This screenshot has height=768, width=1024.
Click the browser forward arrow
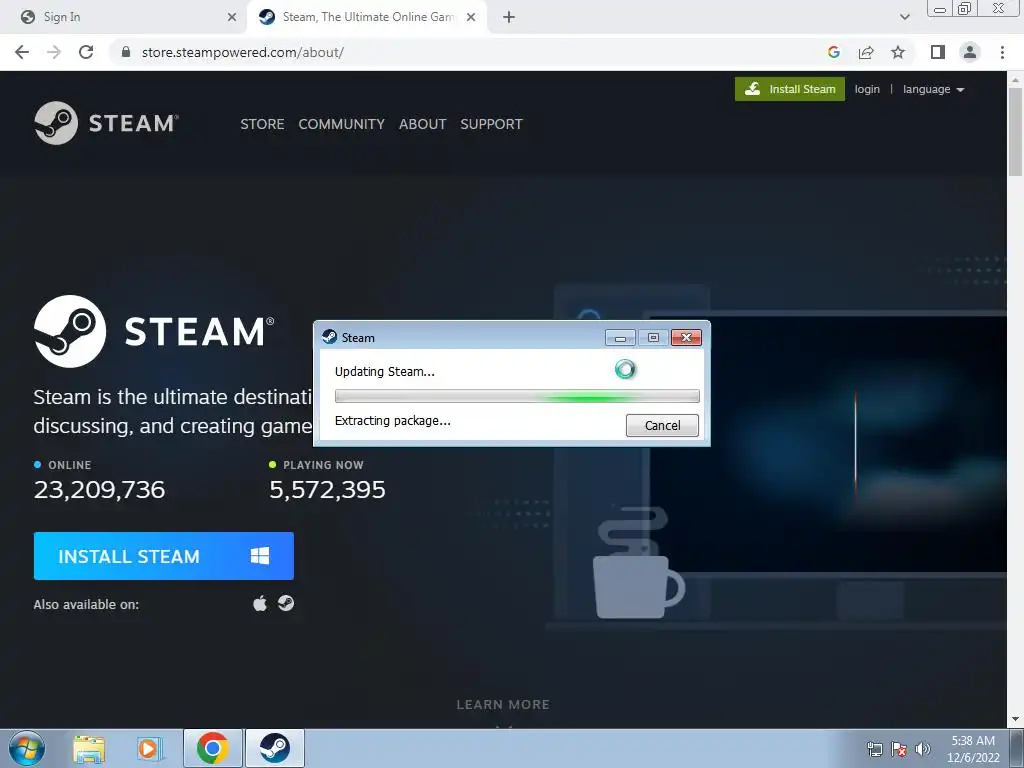(54, 52)
